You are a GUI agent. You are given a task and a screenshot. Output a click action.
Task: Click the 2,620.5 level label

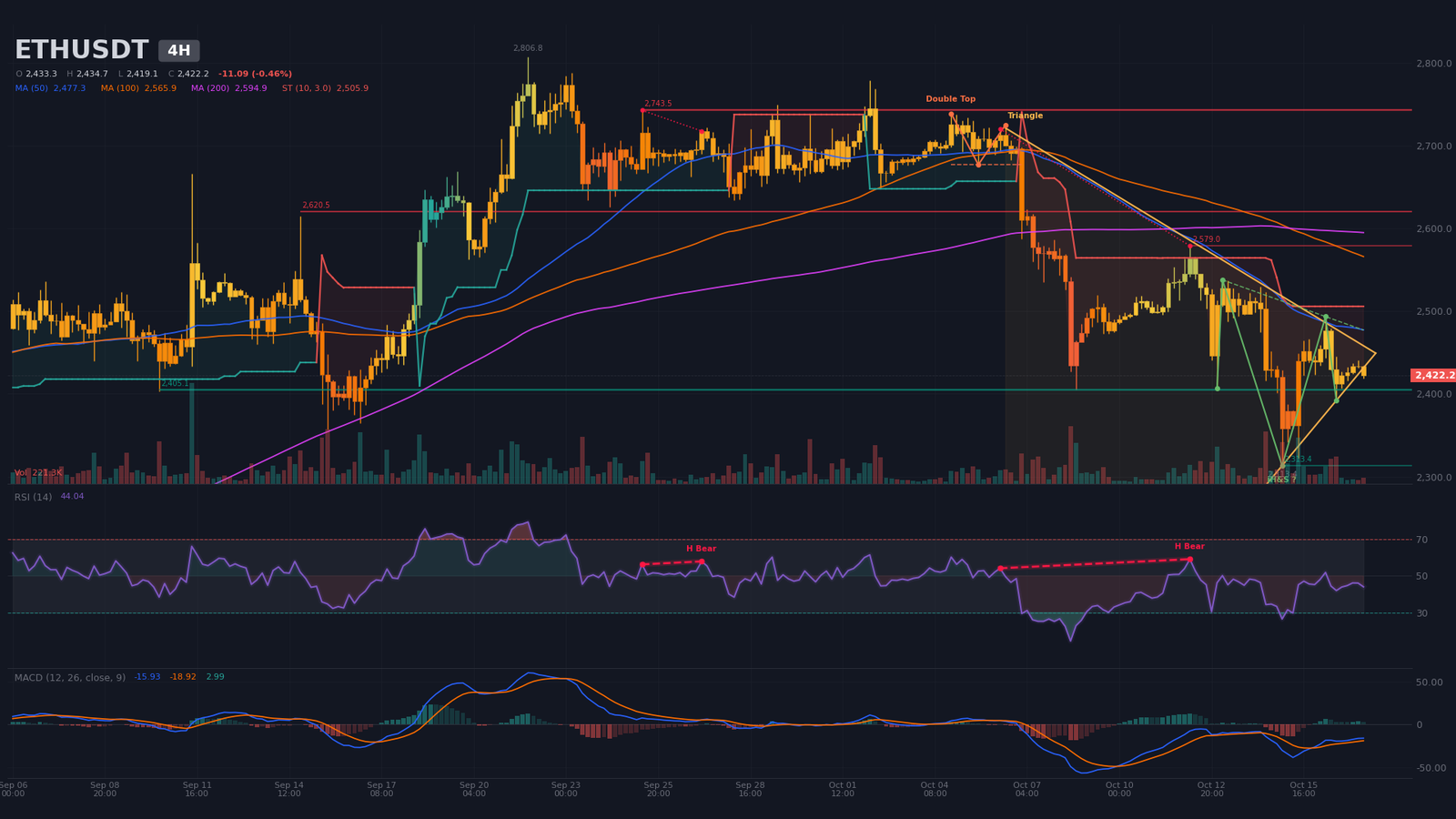point(316,206)
